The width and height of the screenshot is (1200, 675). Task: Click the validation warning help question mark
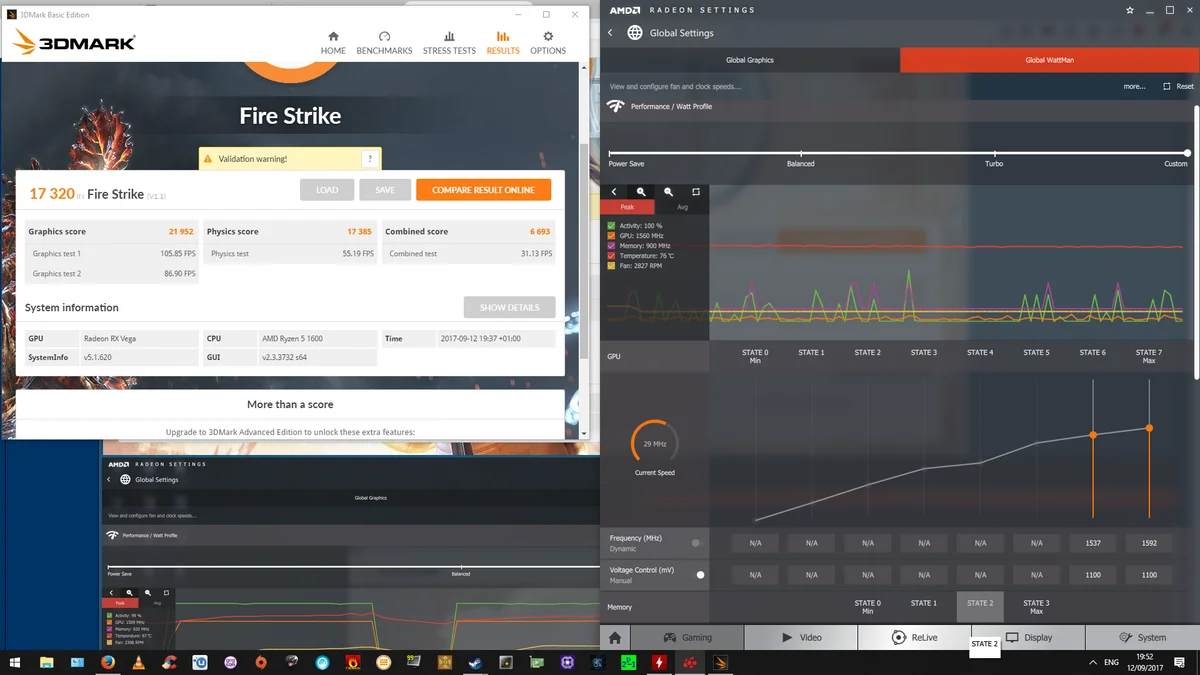370,159
